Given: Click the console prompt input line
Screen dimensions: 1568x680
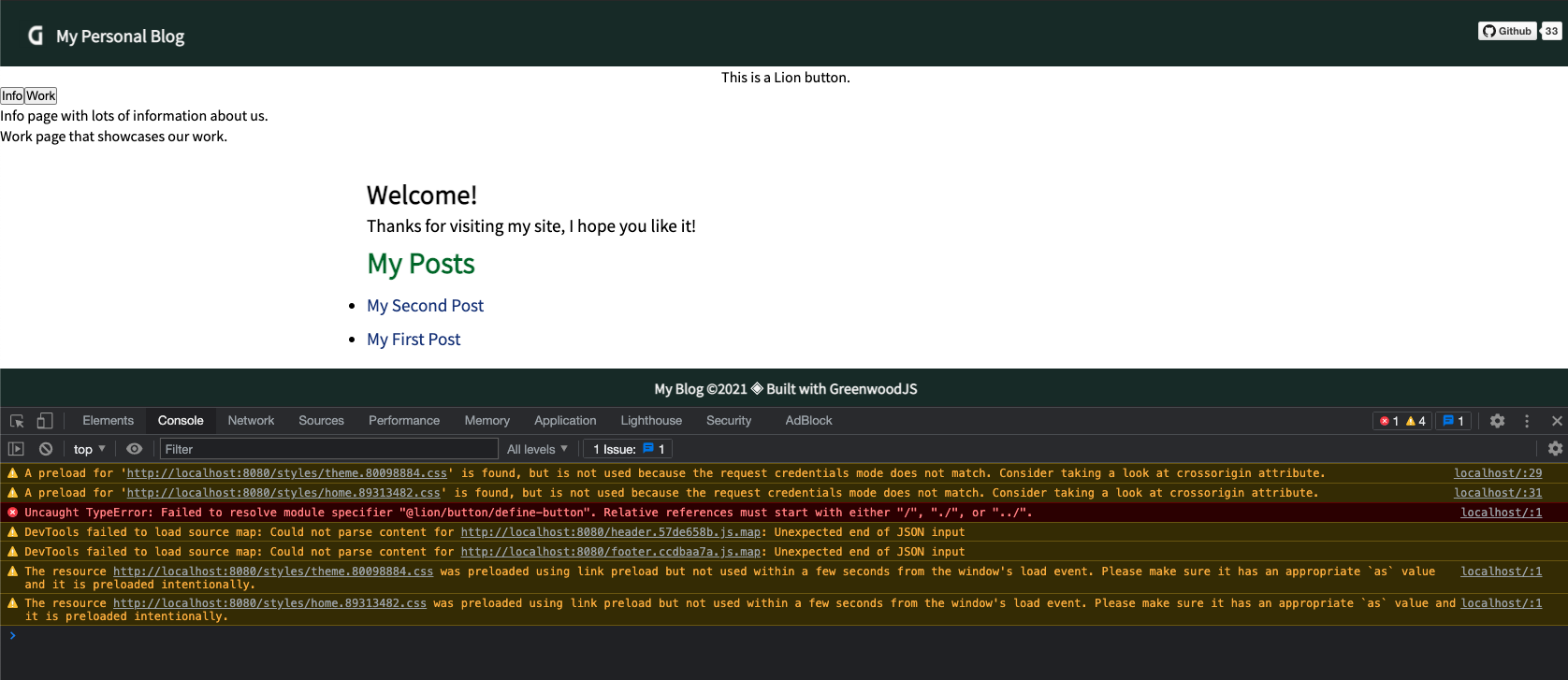Looking at the screenshot, I should click(786, 636).
